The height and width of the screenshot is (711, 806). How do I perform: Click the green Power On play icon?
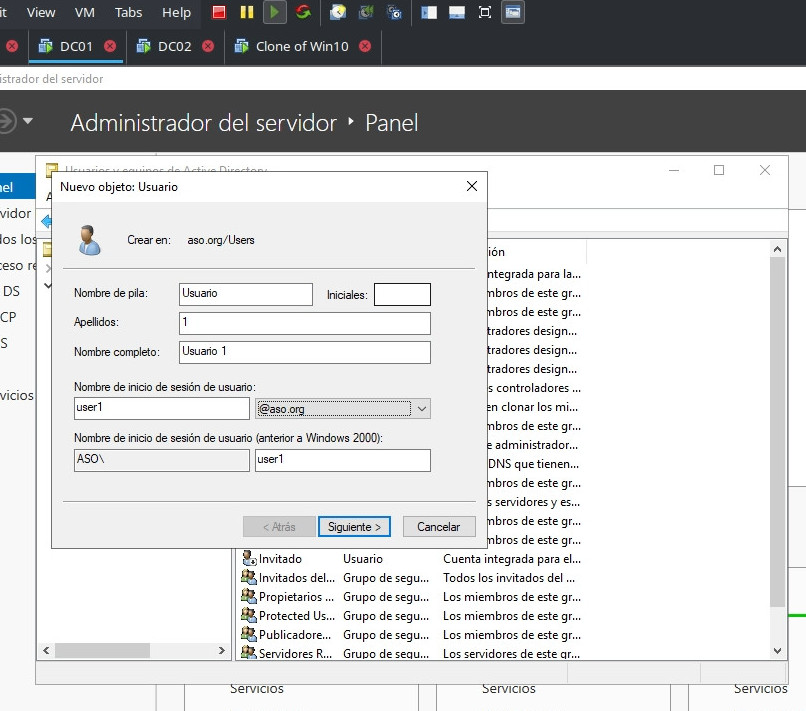point(274,13)
